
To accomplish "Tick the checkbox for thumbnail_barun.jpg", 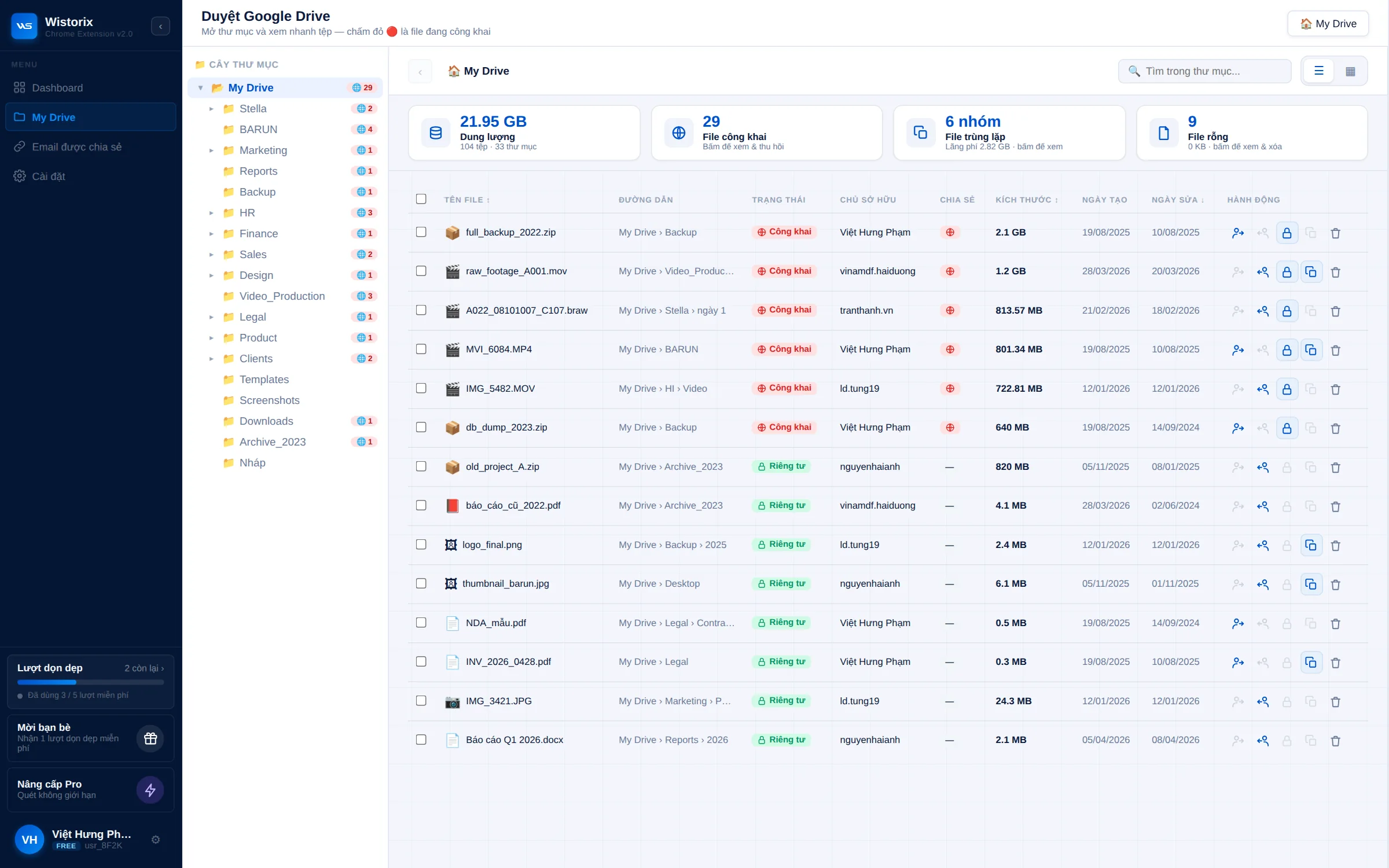I will (421, 583).
